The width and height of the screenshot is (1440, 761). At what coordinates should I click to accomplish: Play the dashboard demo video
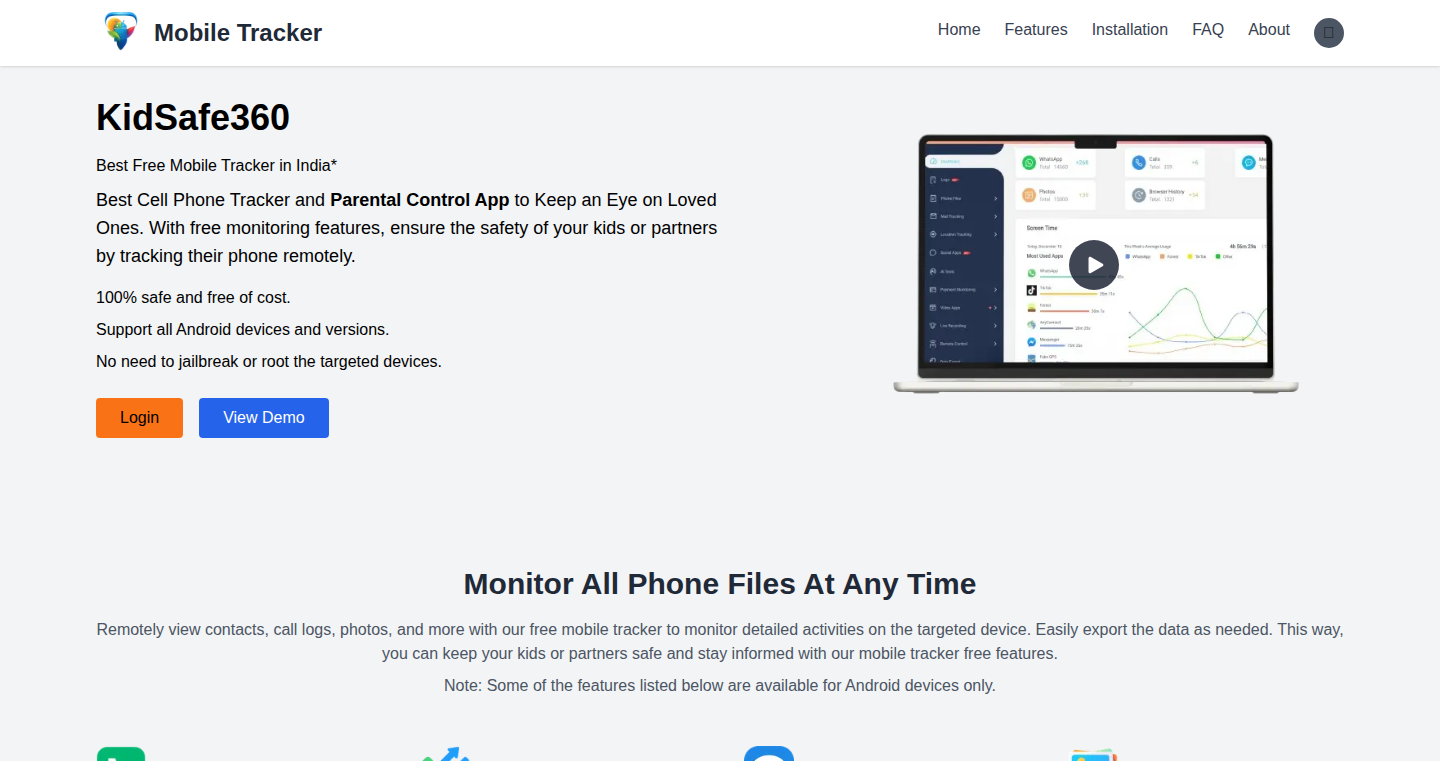[1094, 265]
